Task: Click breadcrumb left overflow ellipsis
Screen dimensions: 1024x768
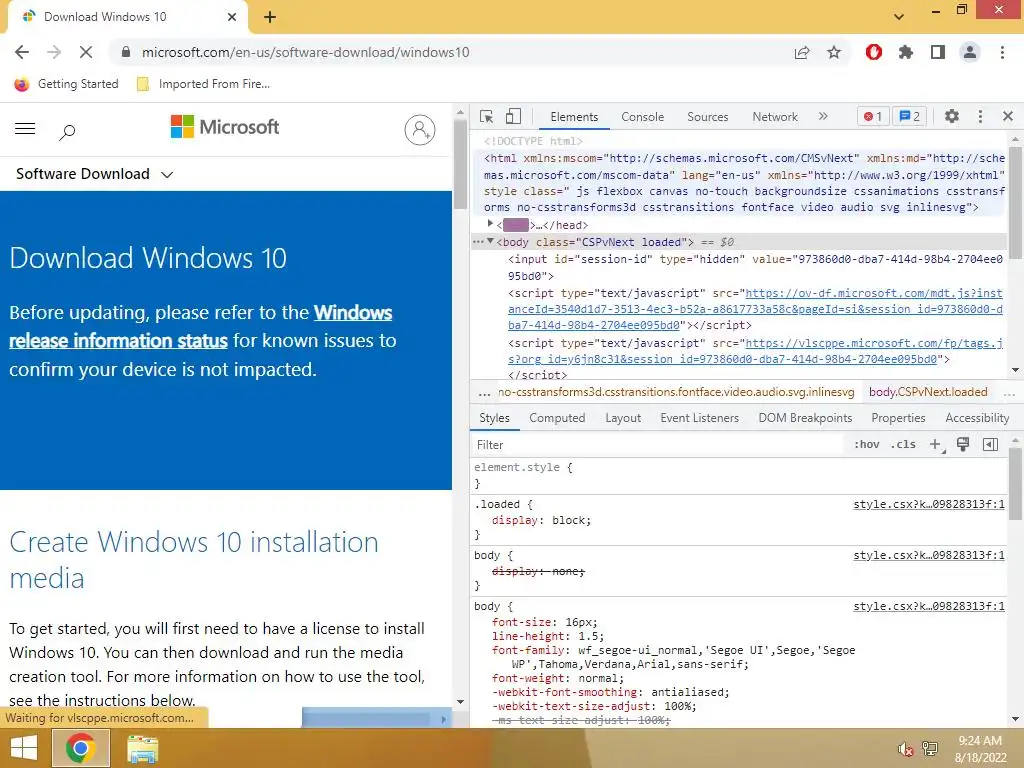Action: point(484,393)
